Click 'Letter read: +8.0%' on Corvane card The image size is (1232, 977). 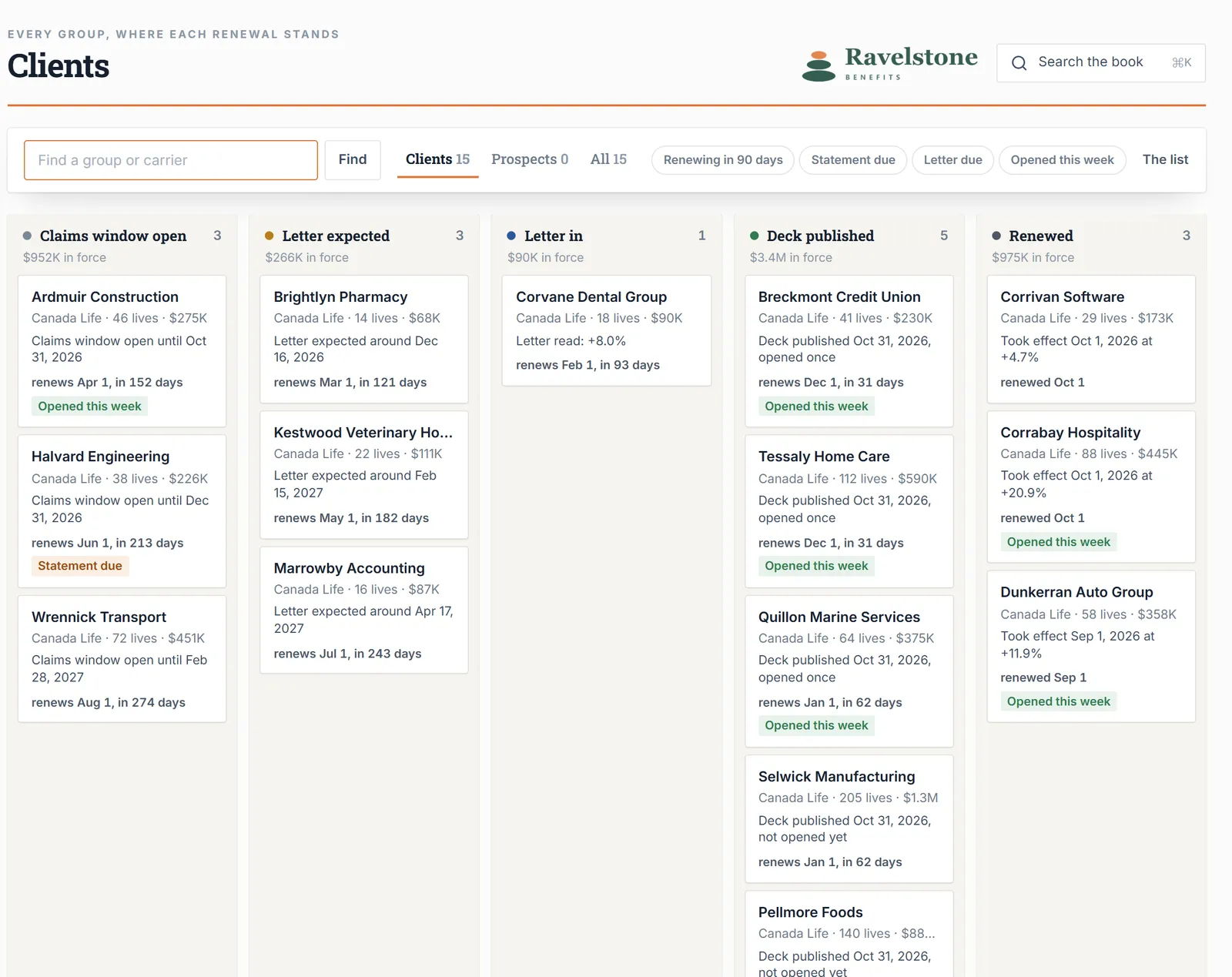571,341
